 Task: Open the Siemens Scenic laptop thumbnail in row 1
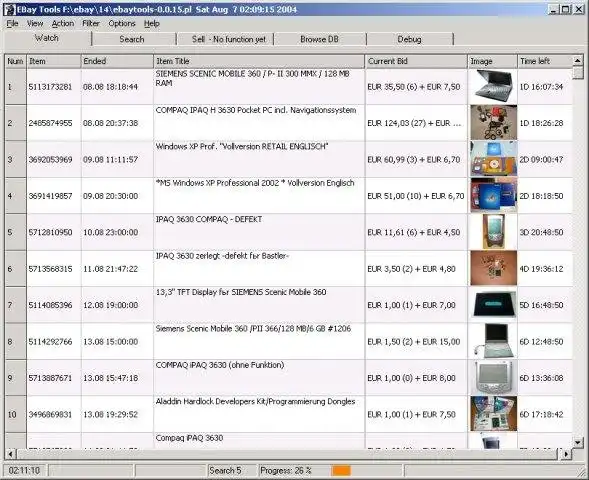(494, 87)
